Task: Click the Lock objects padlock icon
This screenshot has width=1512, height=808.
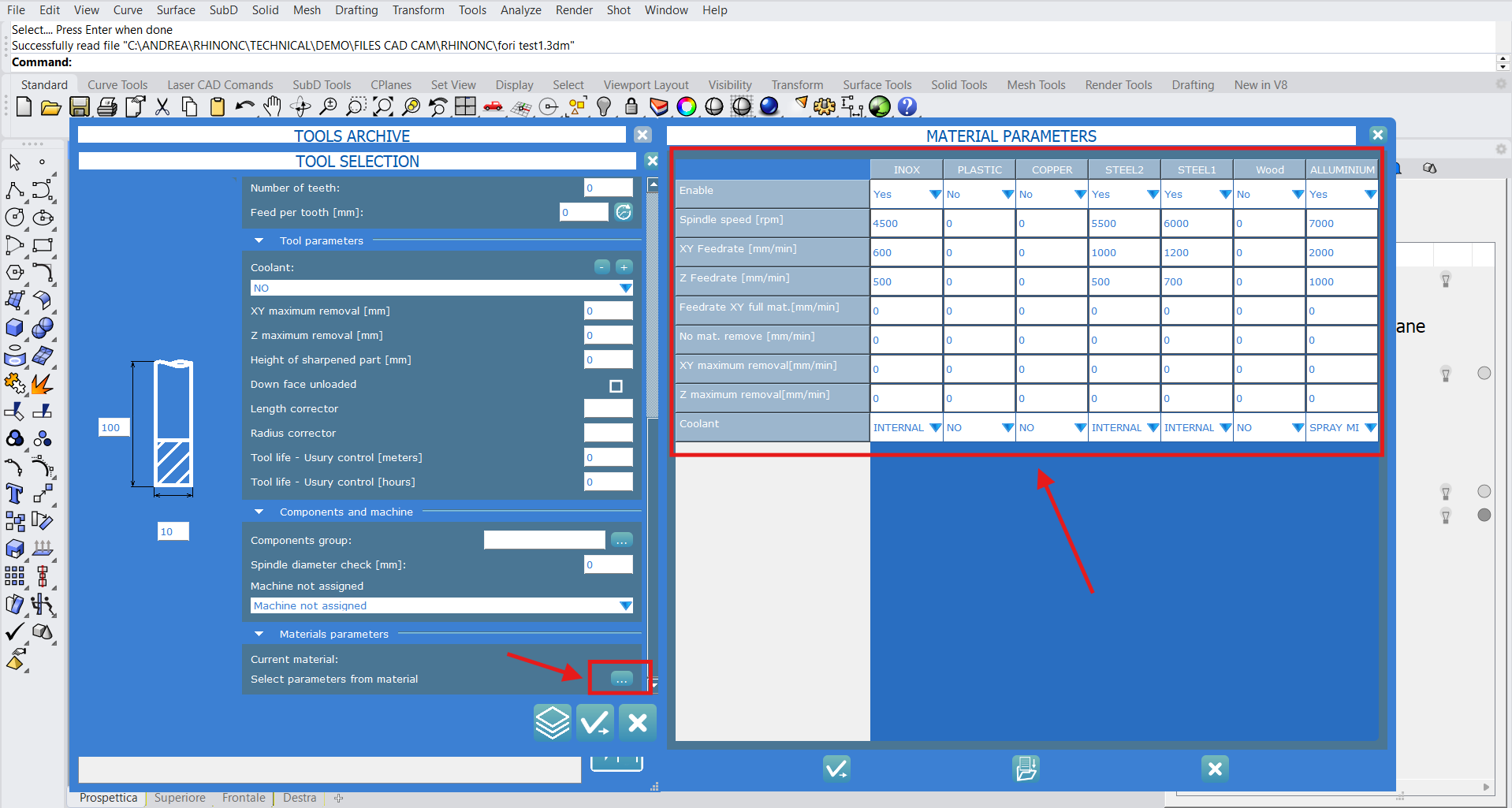Action: tap(631, 106)
